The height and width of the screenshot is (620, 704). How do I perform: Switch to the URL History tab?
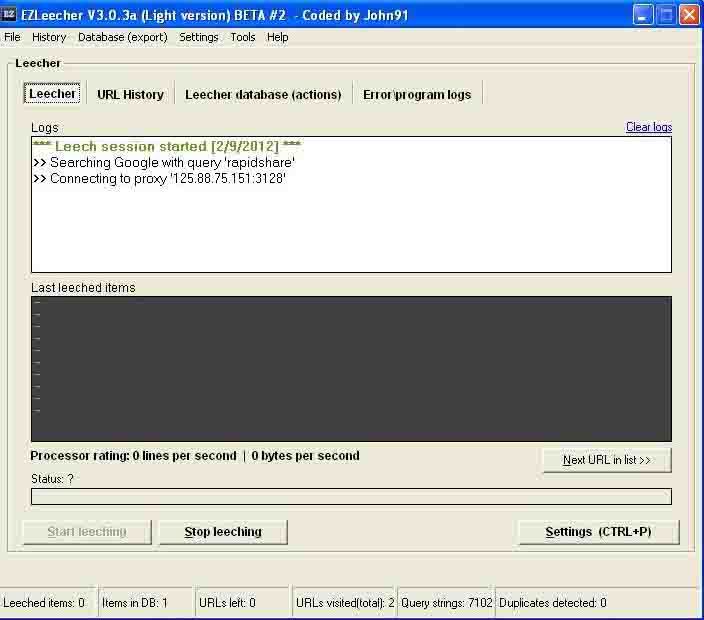[130, 95]
